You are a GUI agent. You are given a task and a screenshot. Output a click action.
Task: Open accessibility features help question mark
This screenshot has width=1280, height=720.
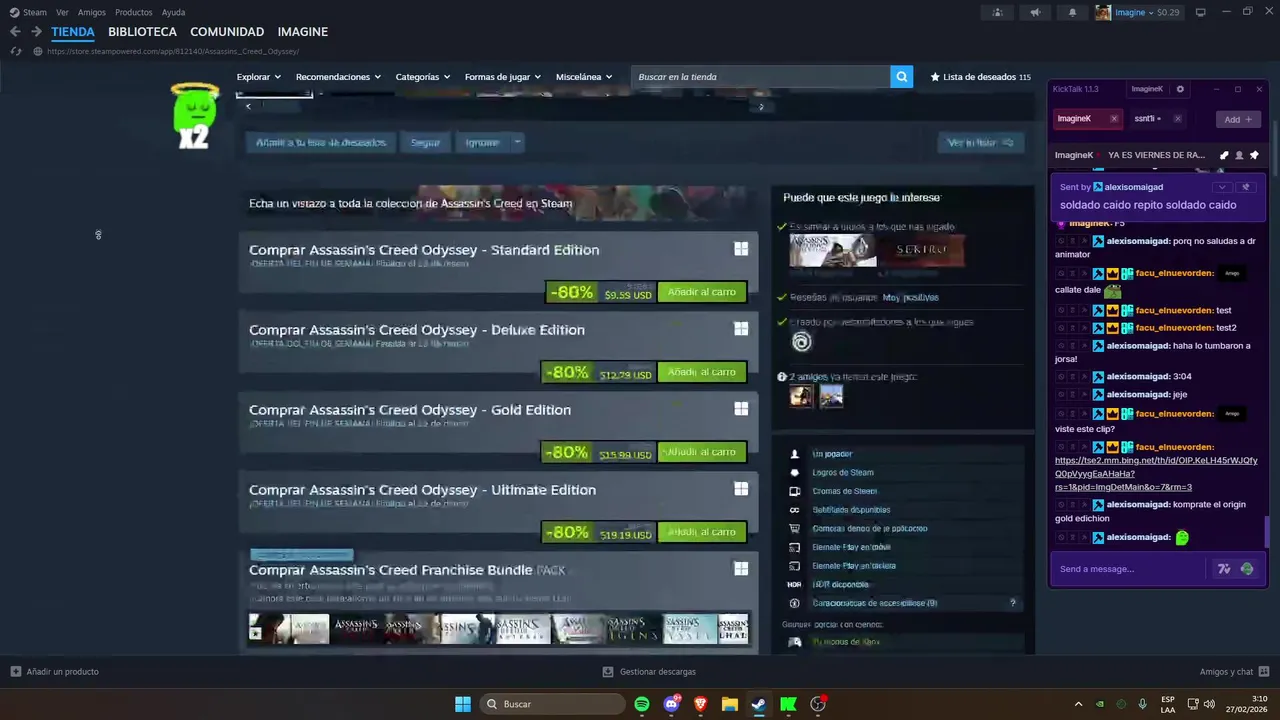click(1012, 603)
